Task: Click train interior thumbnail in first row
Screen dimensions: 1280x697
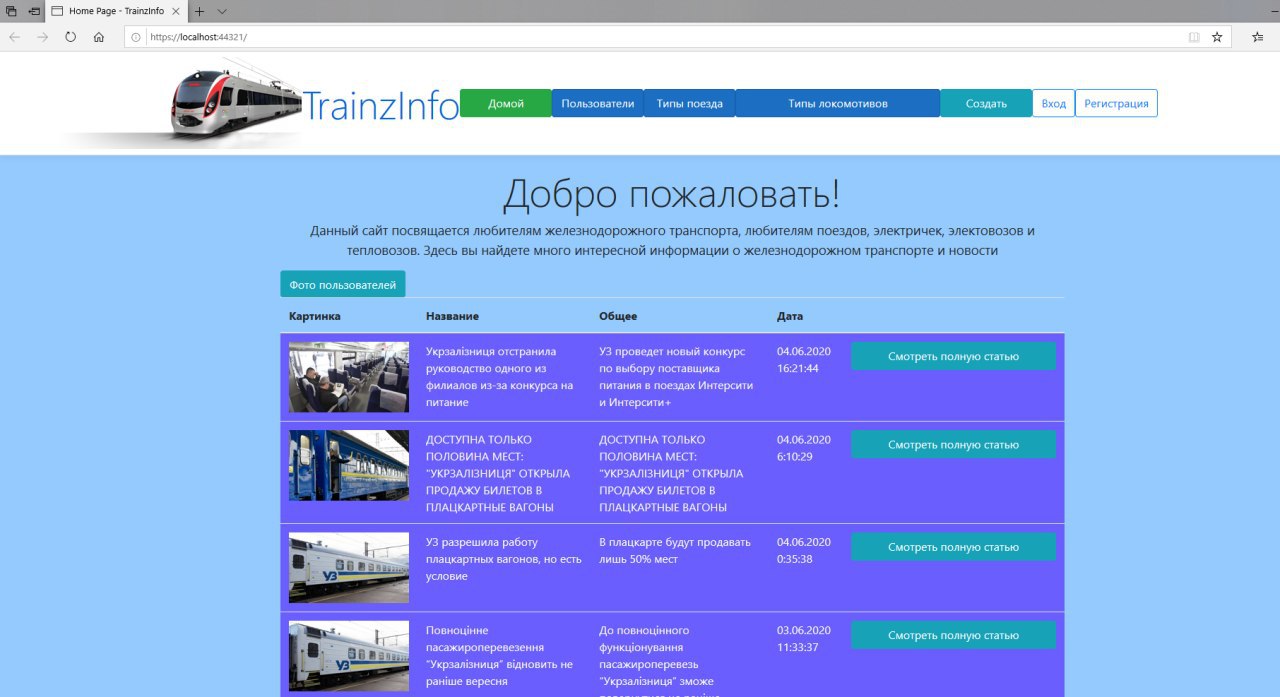Action: point(349,377)
